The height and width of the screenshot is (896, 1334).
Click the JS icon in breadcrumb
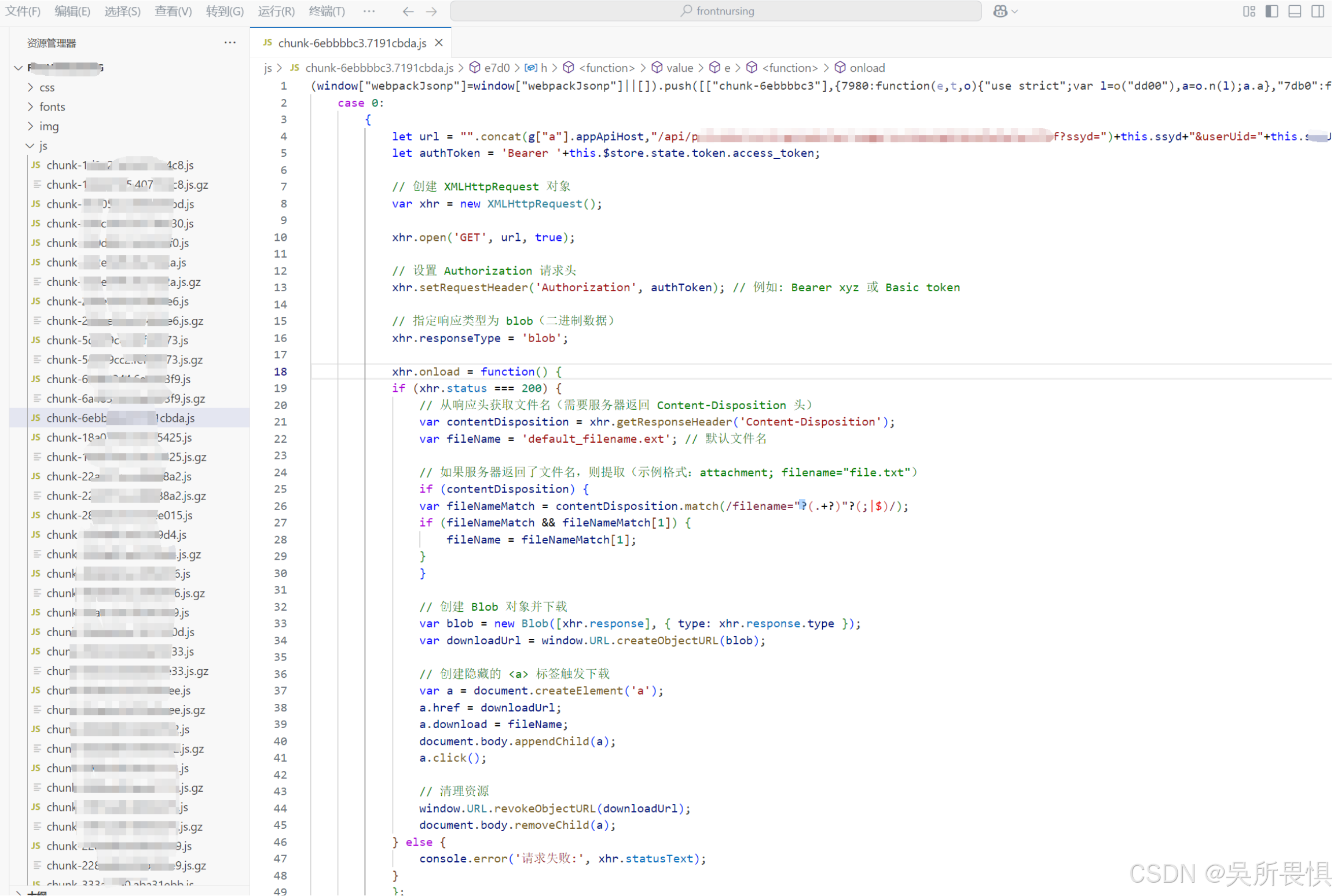(295, 68)
